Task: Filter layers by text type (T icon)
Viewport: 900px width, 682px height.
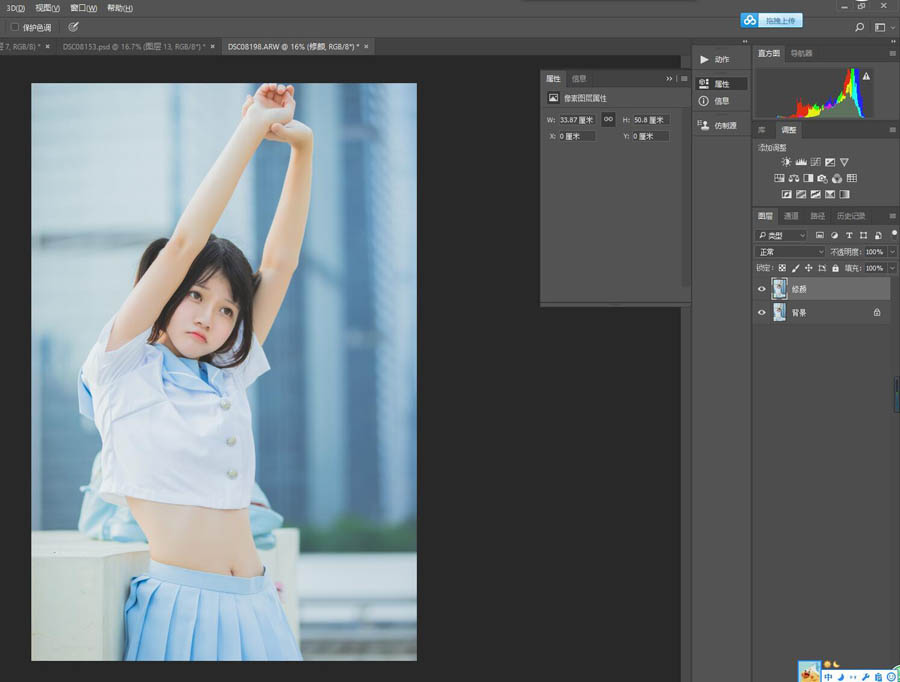Action: 849,235
